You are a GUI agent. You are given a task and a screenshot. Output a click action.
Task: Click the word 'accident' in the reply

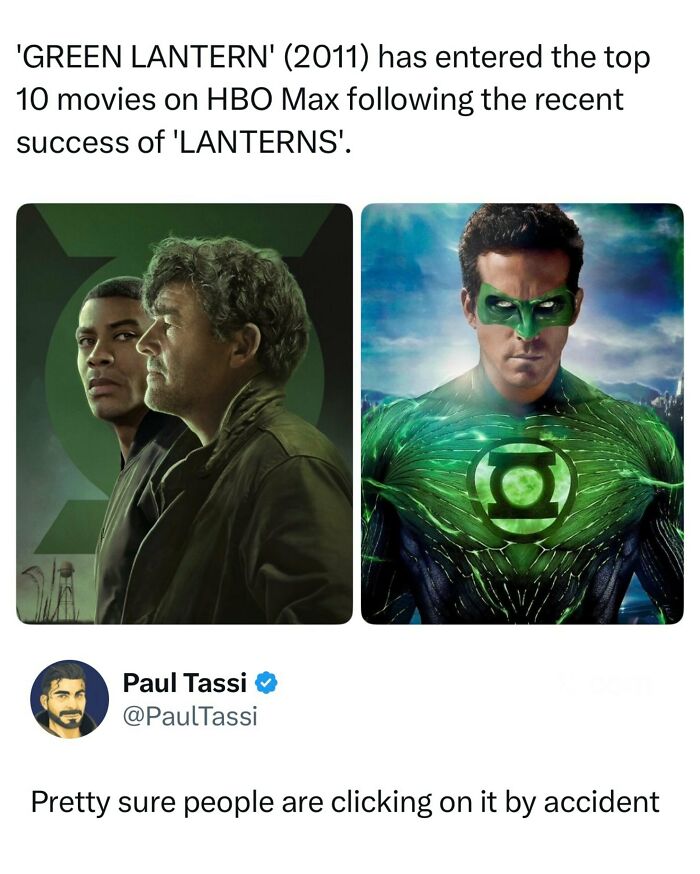pos(601,803)
